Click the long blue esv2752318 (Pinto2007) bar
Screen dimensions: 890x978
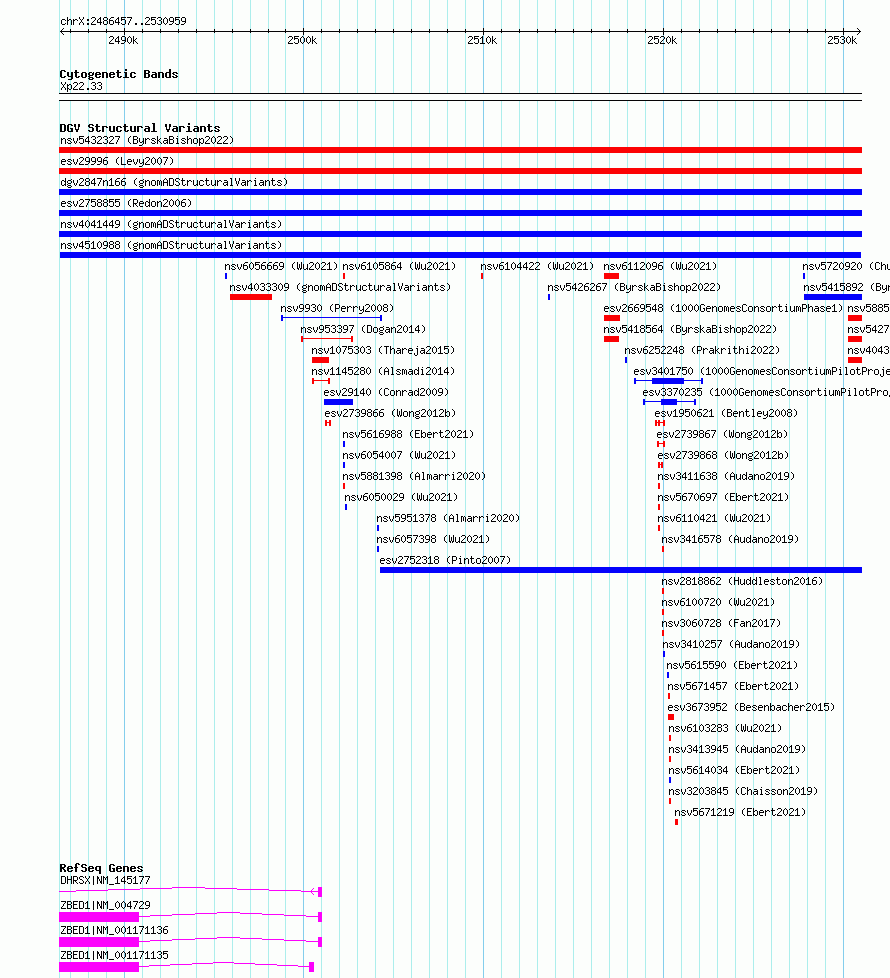point(621,570)
